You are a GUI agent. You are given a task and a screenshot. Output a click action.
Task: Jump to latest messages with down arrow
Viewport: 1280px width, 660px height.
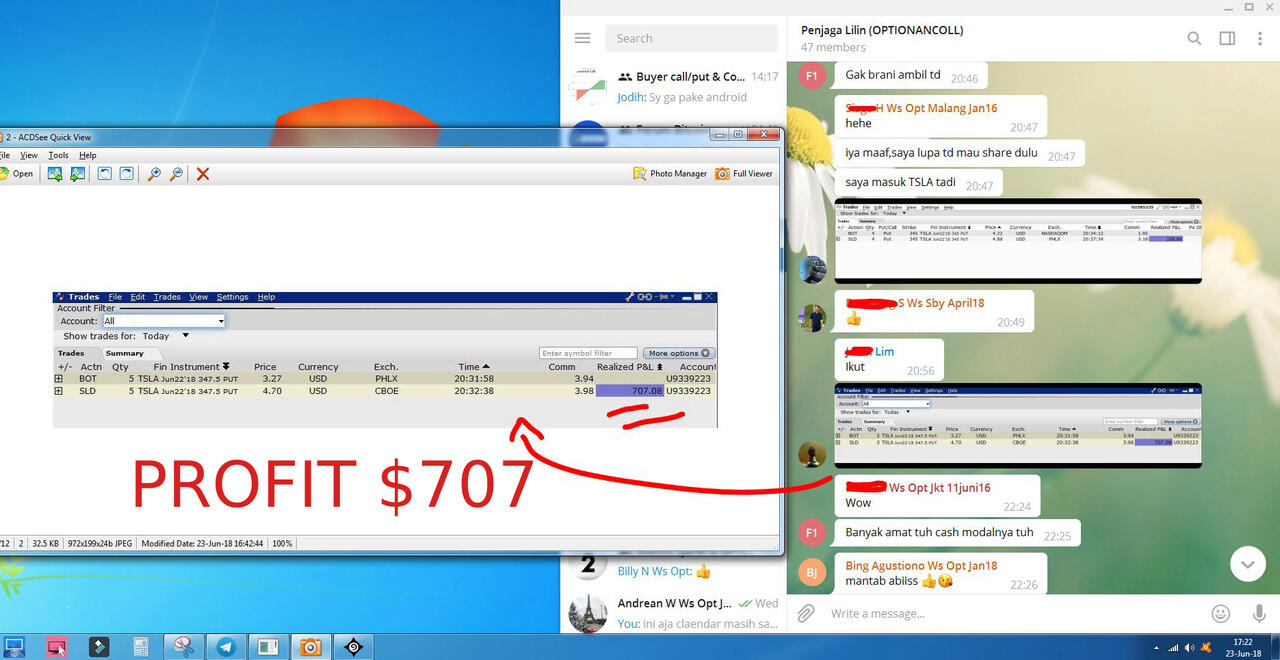[1247, 564]
